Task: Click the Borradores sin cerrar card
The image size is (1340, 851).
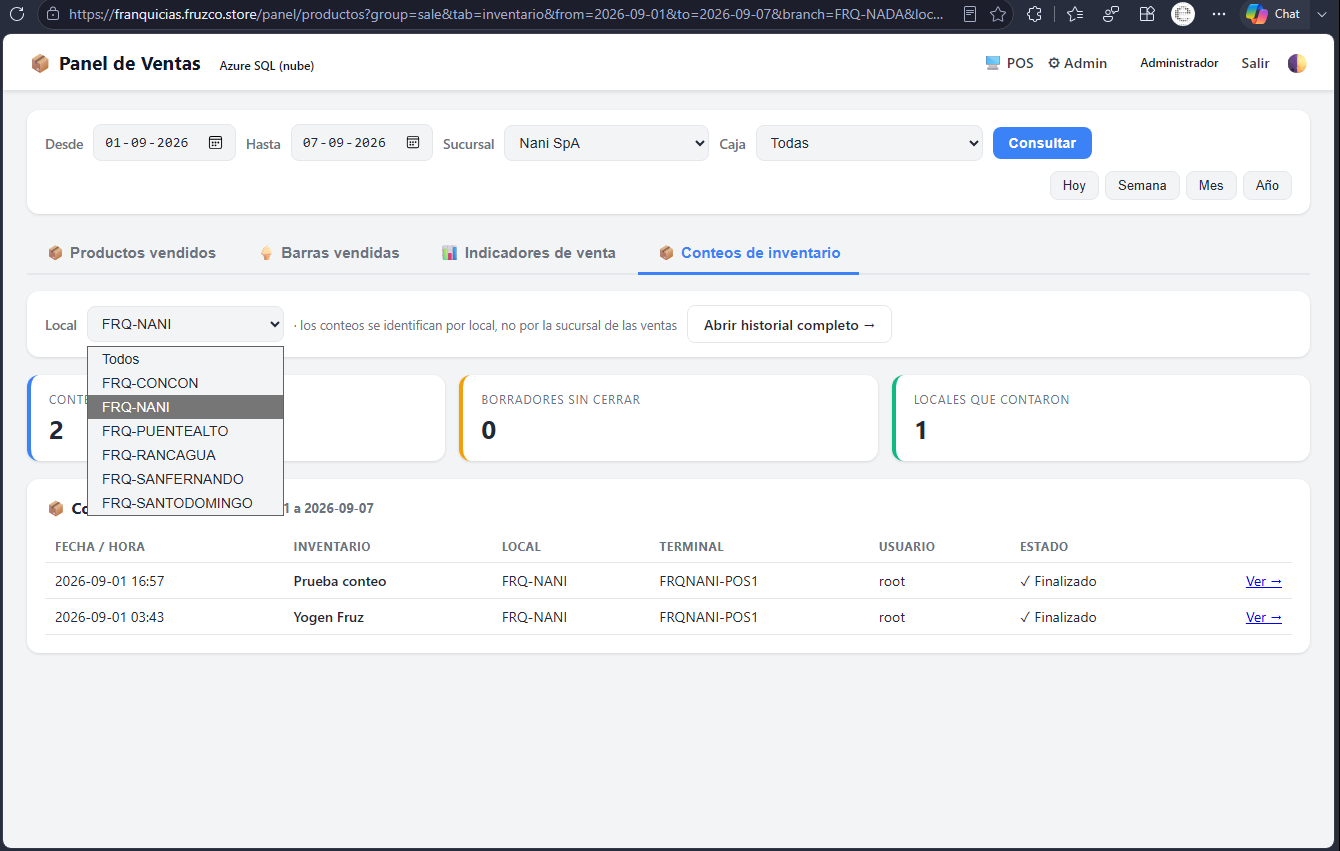Action: tap(668, 418)
